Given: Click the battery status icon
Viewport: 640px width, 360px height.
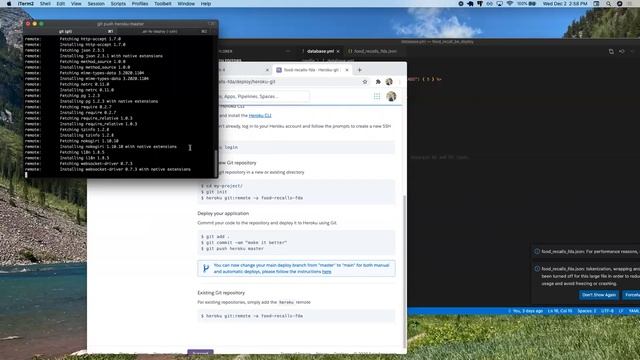Looking at the screenshot, I should coord(532,4).
